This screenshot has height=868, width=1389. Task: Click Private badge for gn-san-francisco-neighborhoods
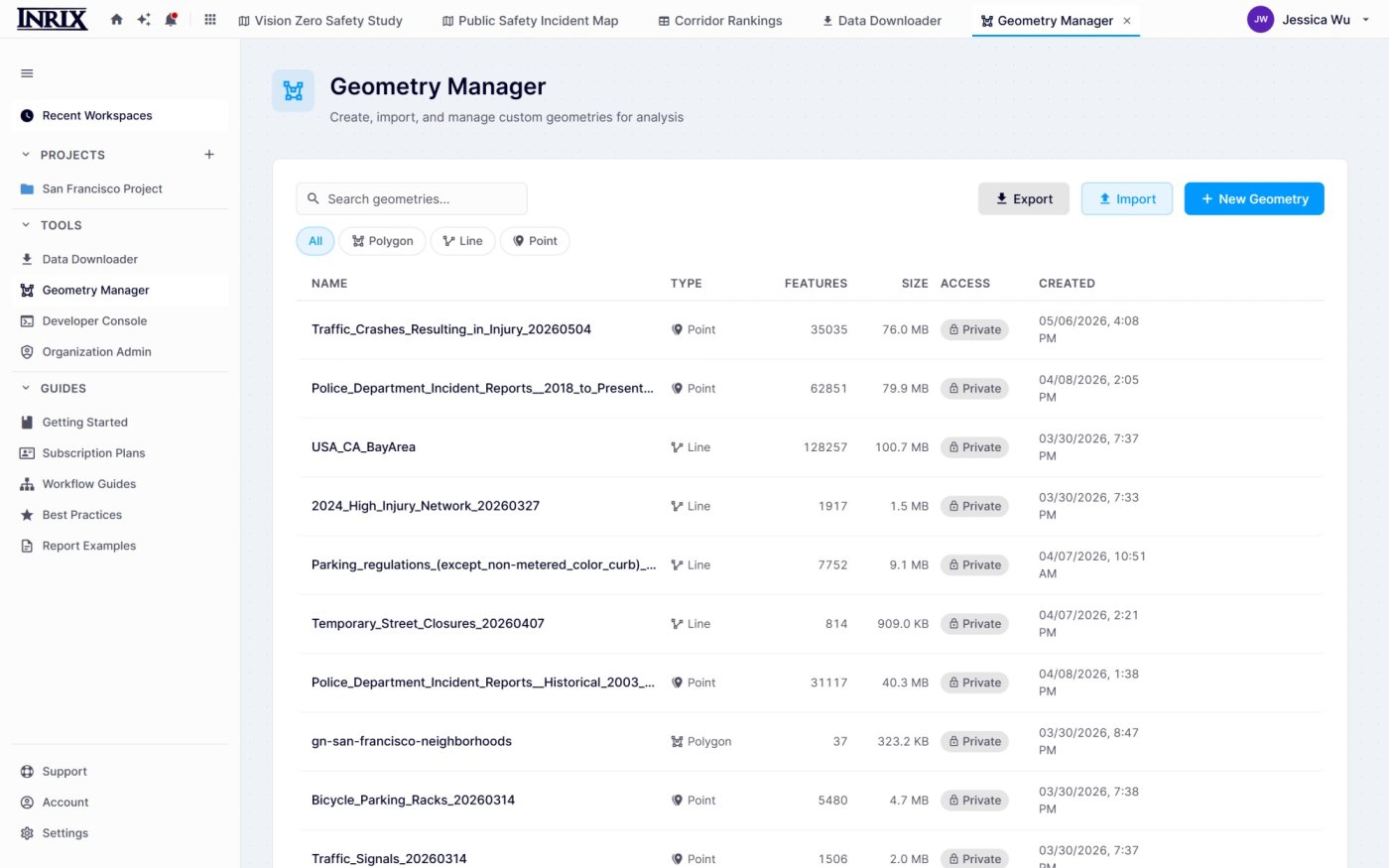click(974, 741)
